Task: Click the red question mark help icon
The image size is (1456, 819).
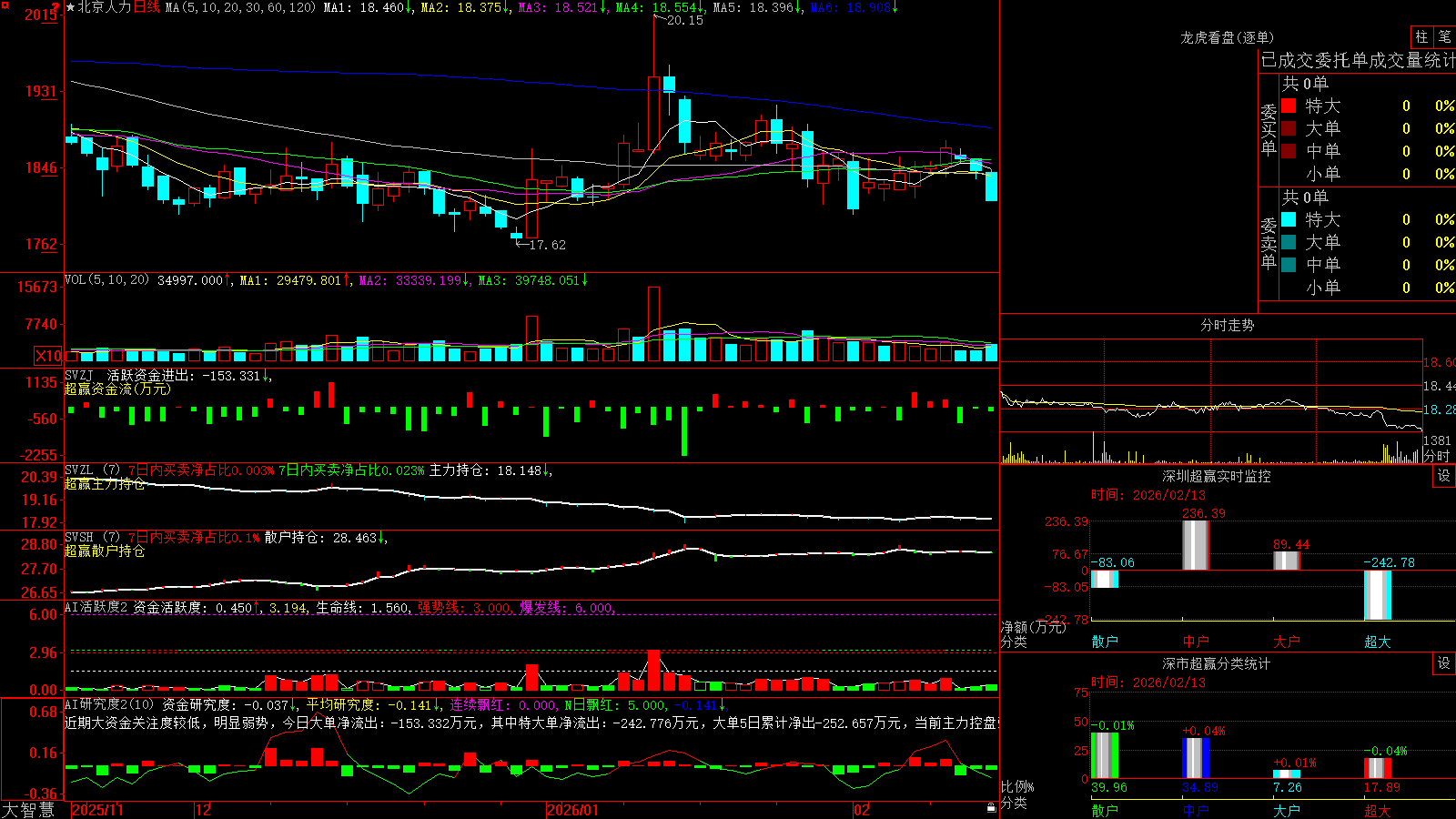Action: [57, 6]
